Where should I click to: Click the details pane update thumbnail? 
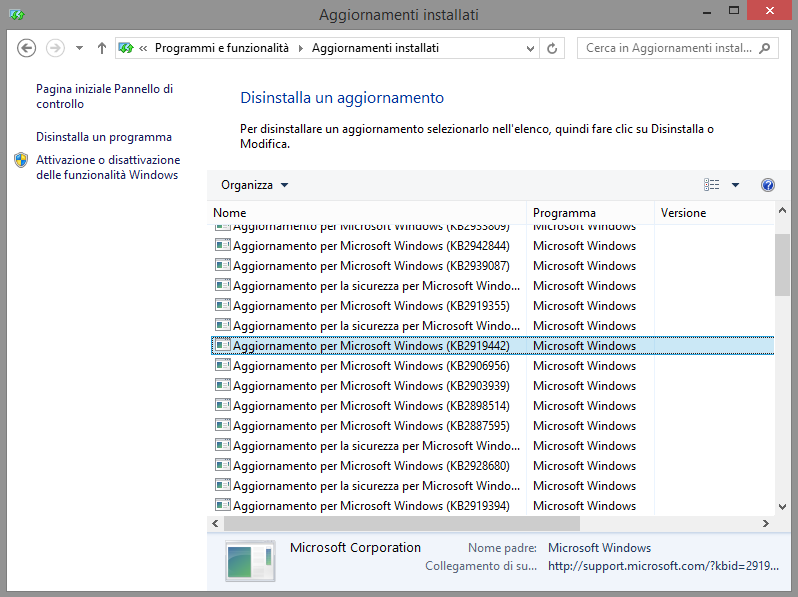coord(250,561)
